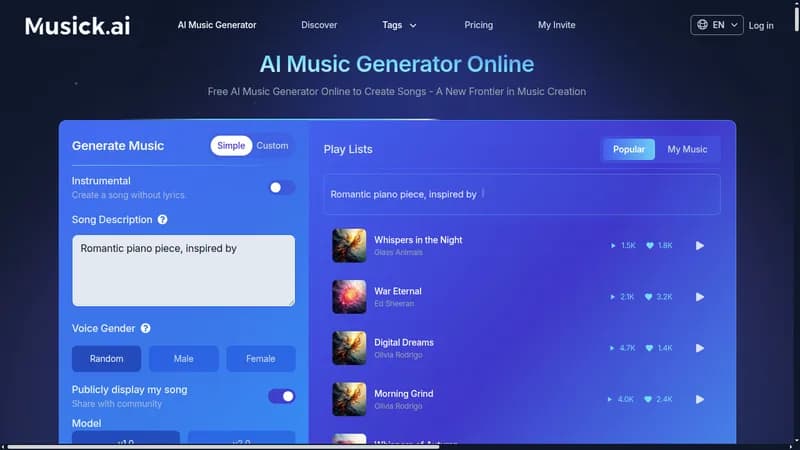Image resolution: width=800 pixels, height=450 pixels.
Task: Switch to Custom generation mode
Action: point(272,145)
